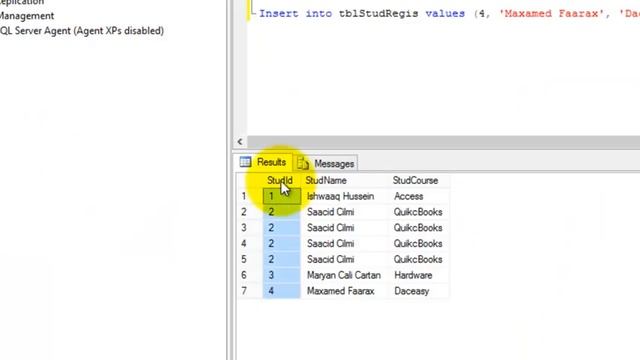This screenshot has width=640, height=360.
Task: Select row header number 2
Action: click(x=249, y=212)
